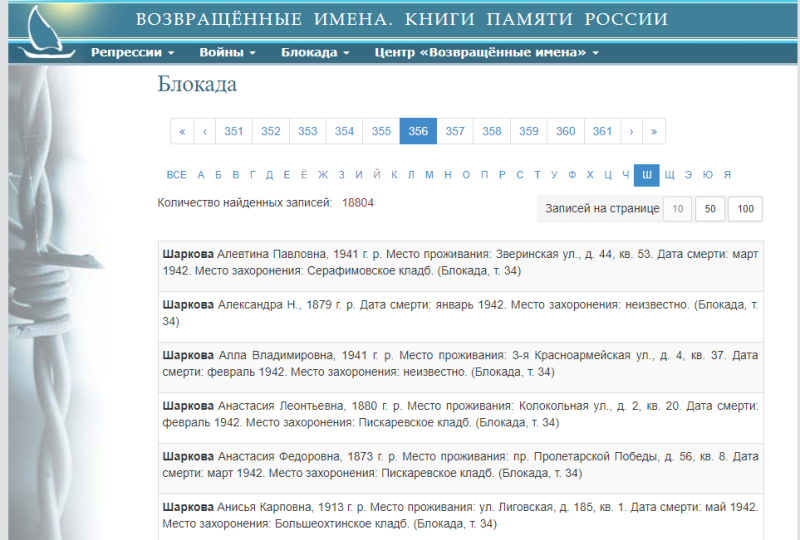Image resolution: width=800 pixels, height=540 pixels.
Task: Click record Шаркова Алевтина Павловна
Action: (461, 266)
